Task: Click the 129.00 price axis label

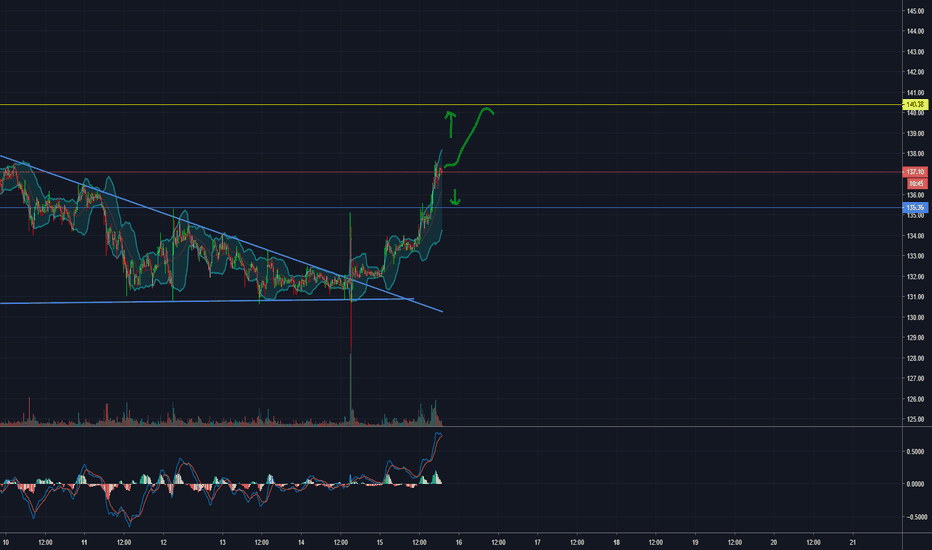Action: pyautogui.click(x=915, y=338)
